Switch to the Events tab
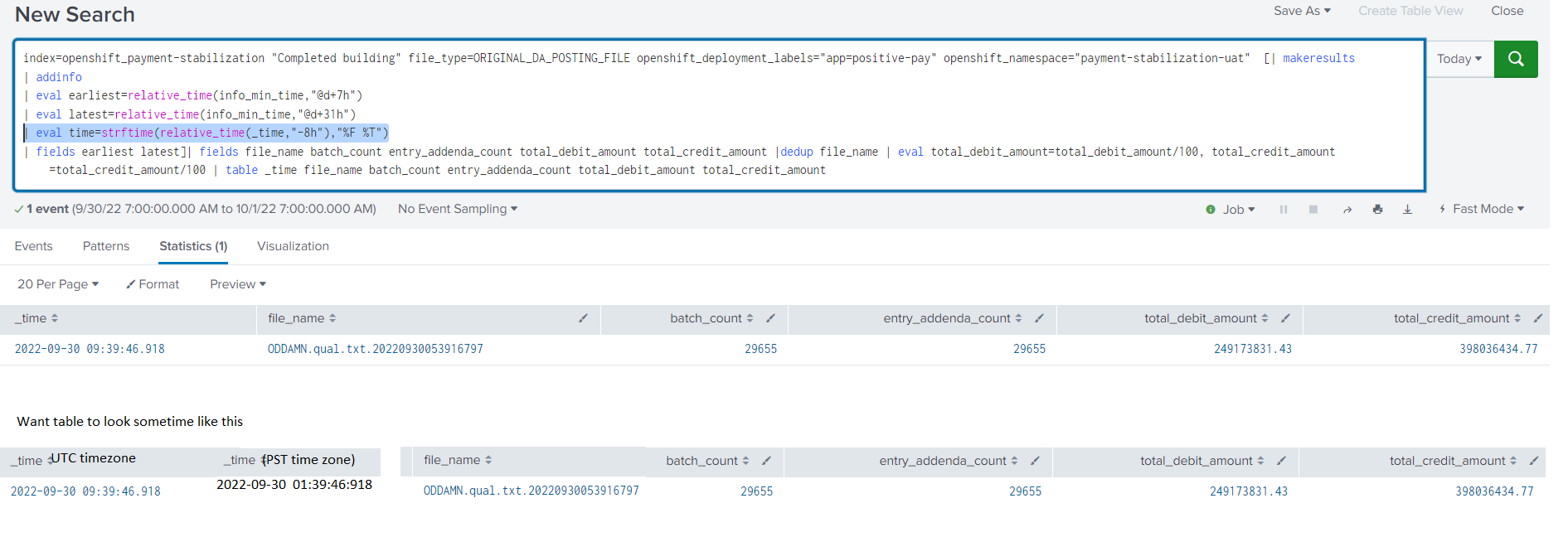The width and height of the screenshot is (1568, 537). point(33,246)
